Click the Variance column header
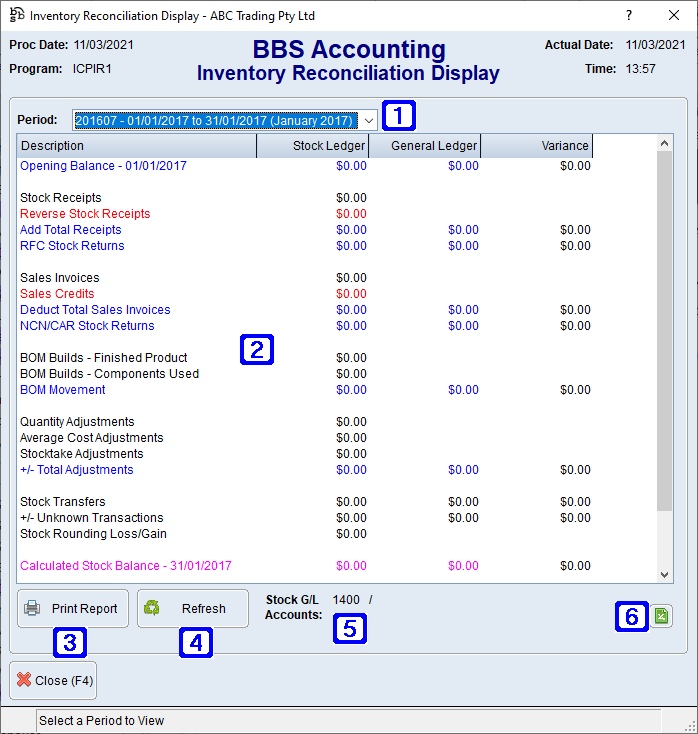 tap(536, 146)
